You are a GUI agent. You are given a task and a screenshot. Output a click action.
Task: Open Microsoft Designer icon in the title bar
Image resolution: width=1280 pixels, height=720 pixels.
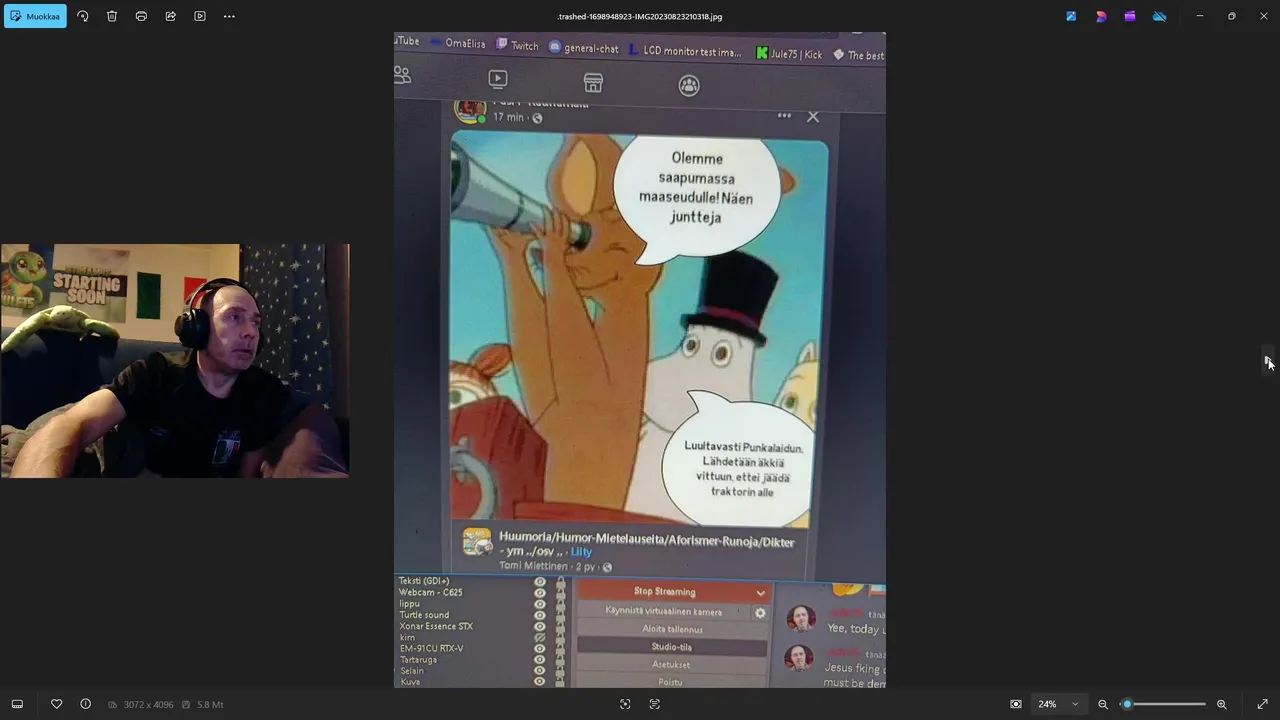1101,16
